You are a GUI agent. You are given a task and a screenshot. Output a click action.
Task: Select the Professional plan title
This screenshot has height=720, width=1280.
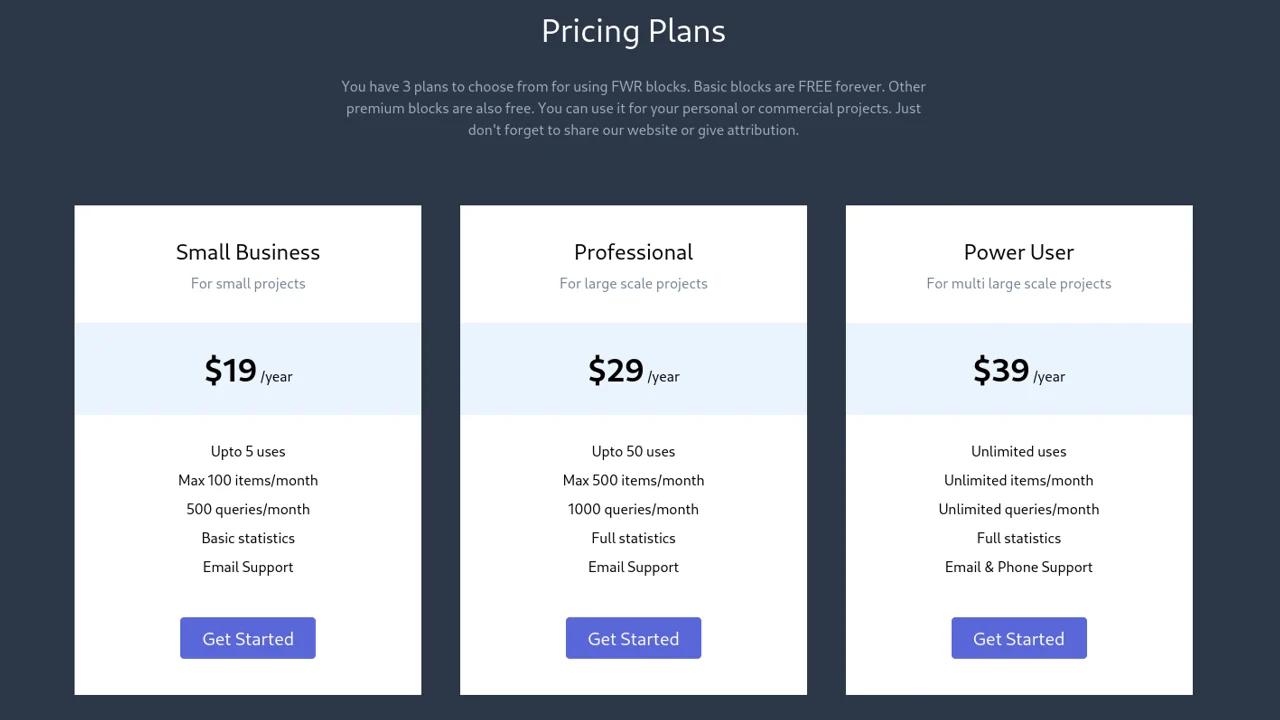coord(633,252)
